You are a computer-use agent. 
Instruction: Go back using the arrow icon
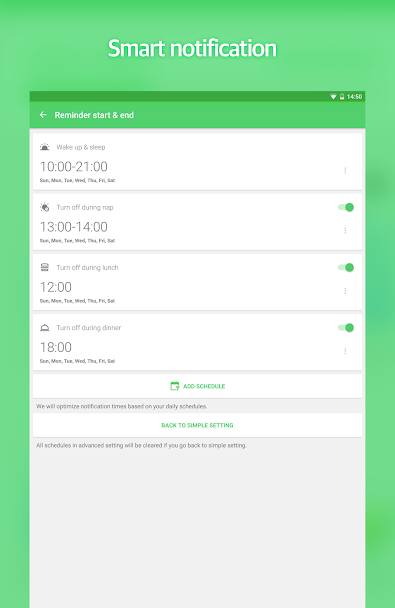point(43,115)
